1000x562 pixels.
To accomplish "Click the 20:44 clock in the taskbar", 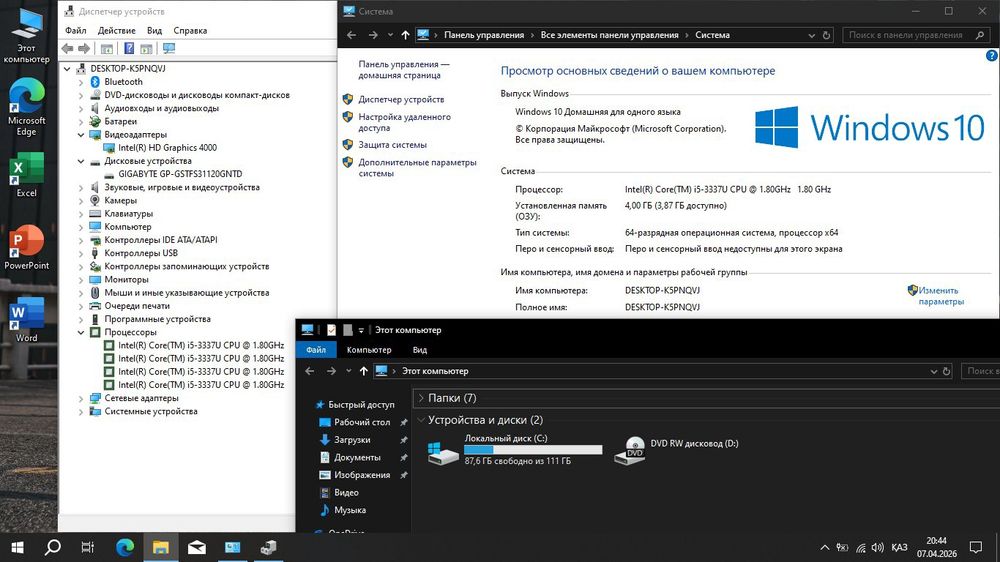I will click(x=936, y=541).
